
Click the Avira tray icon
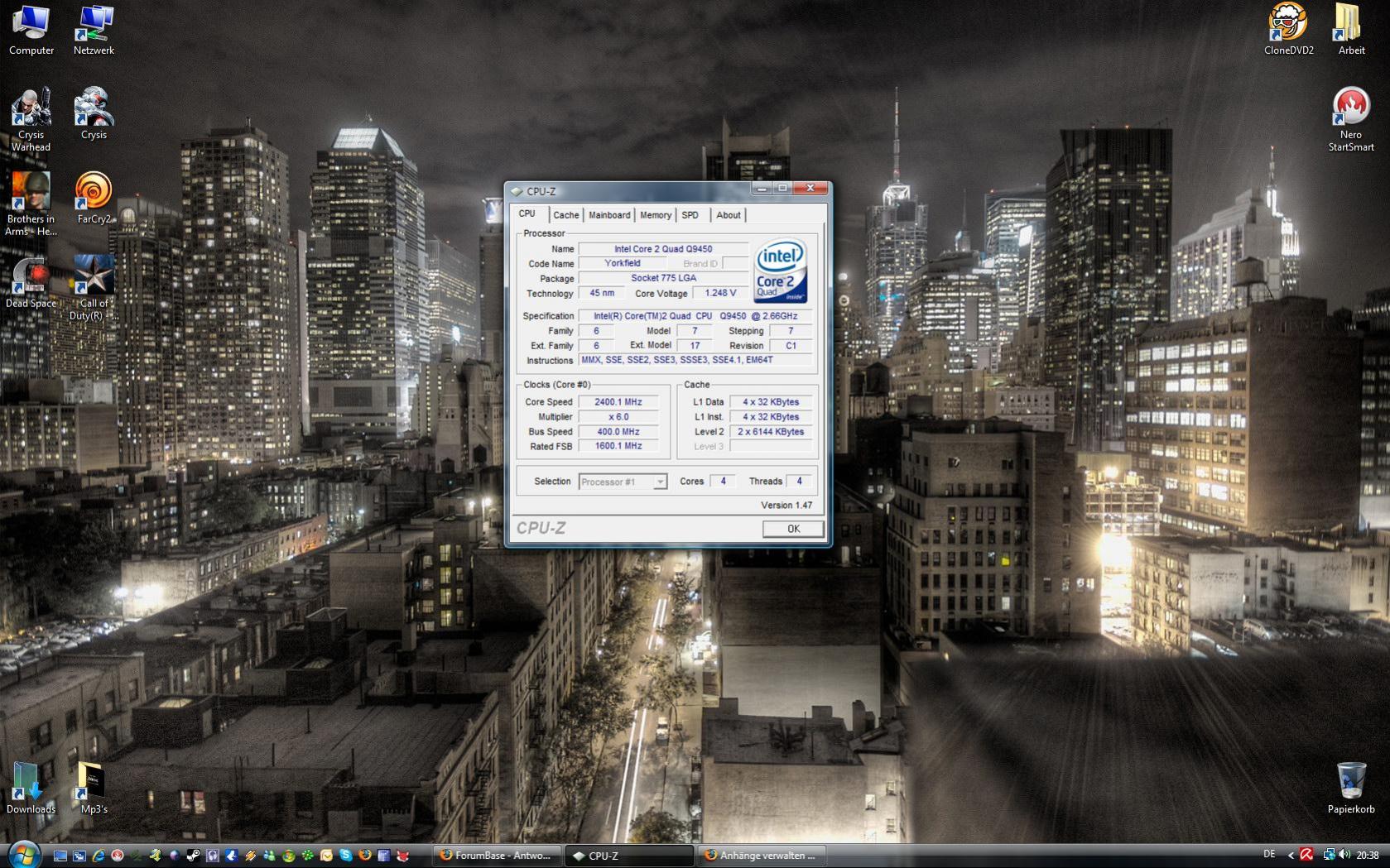tap(1306, 855)
